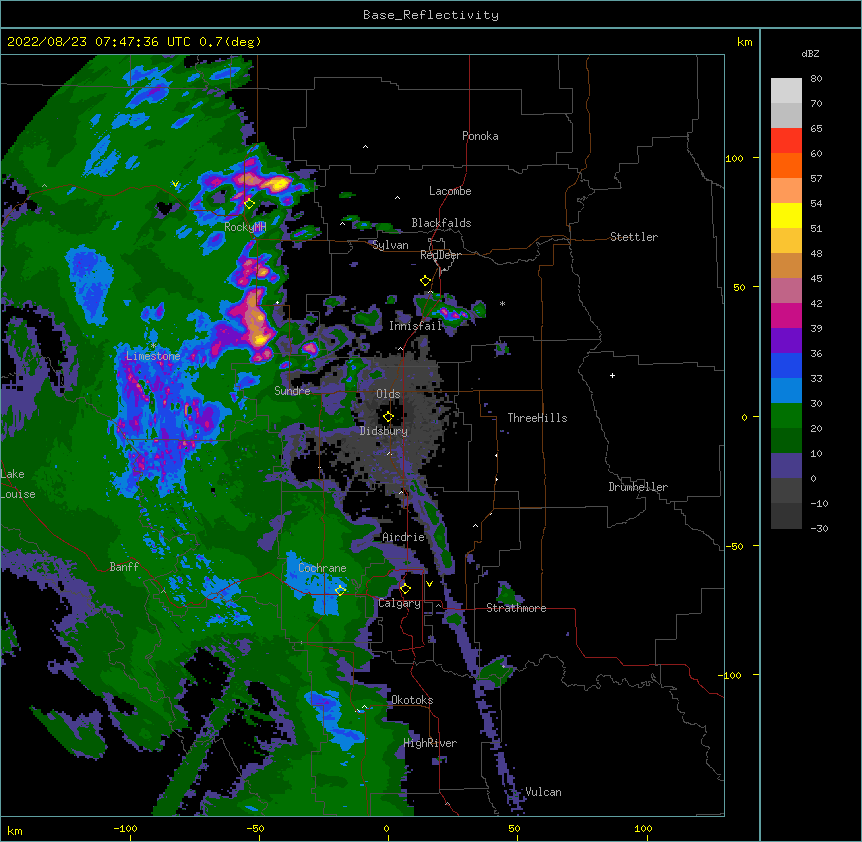The width and height of the screenshot is (862, 842).
Task: Click the dBZ legend heading
Action: click(810, 53)
